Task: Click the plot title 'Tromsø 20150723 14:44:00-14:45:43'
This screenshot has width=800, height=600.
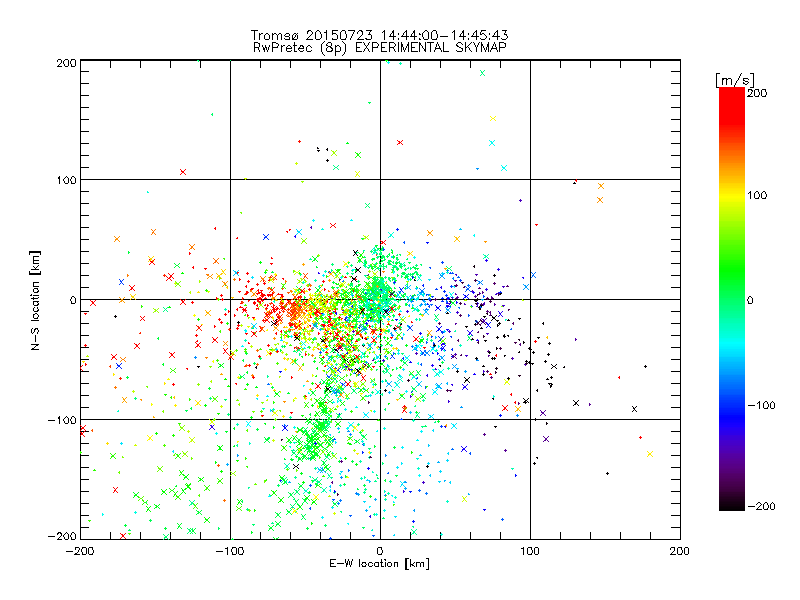Action: point(380,35)
